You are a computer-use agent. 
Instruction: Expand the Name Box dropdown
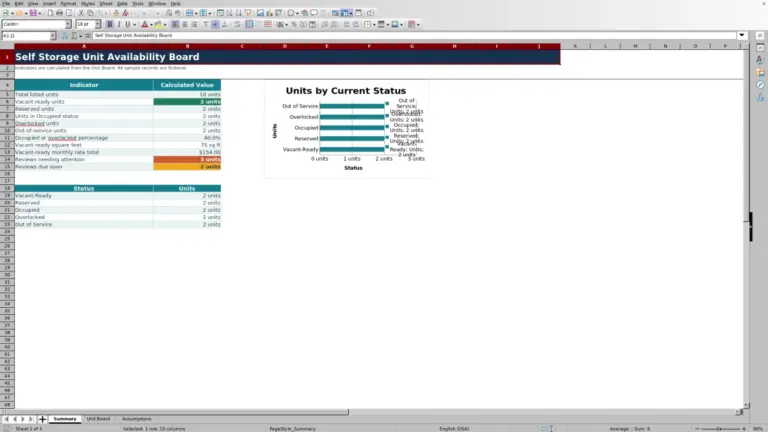pyautogui.click(x=53, y=35)
